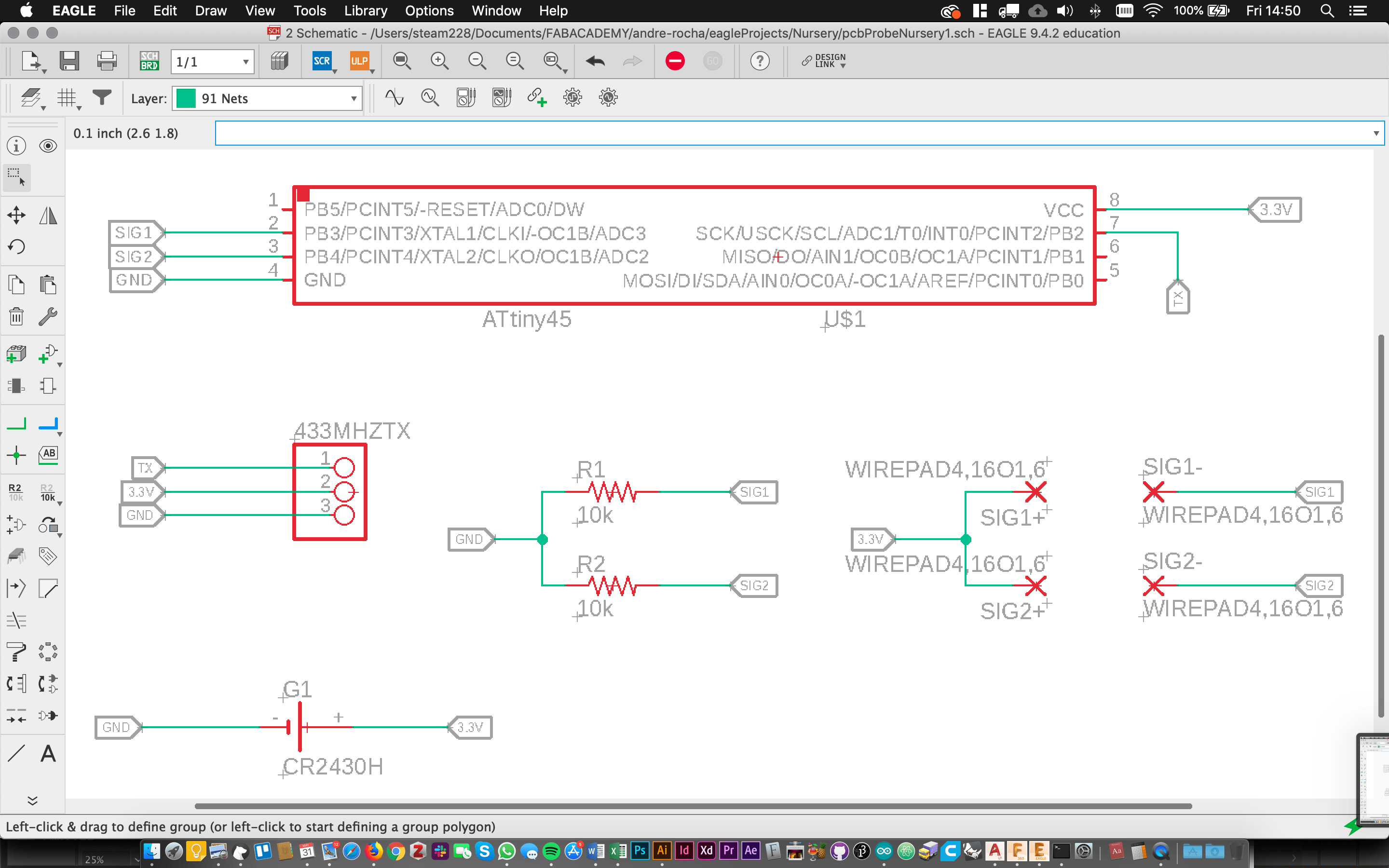Viewport: 1389px width, 868px height.
Task: Open the simulation waveform icon
Action: (x=394, y=97)
